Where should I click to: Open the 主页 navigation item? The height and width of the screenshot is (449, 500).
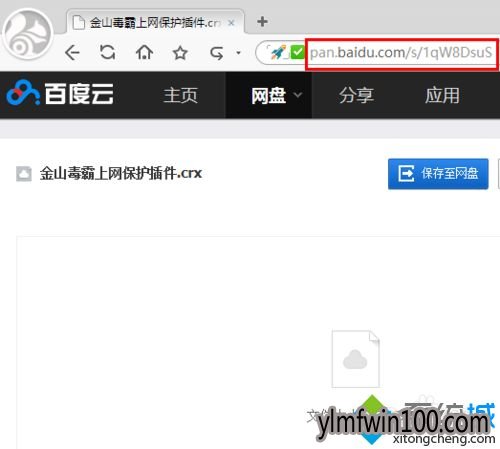(181, 95)
